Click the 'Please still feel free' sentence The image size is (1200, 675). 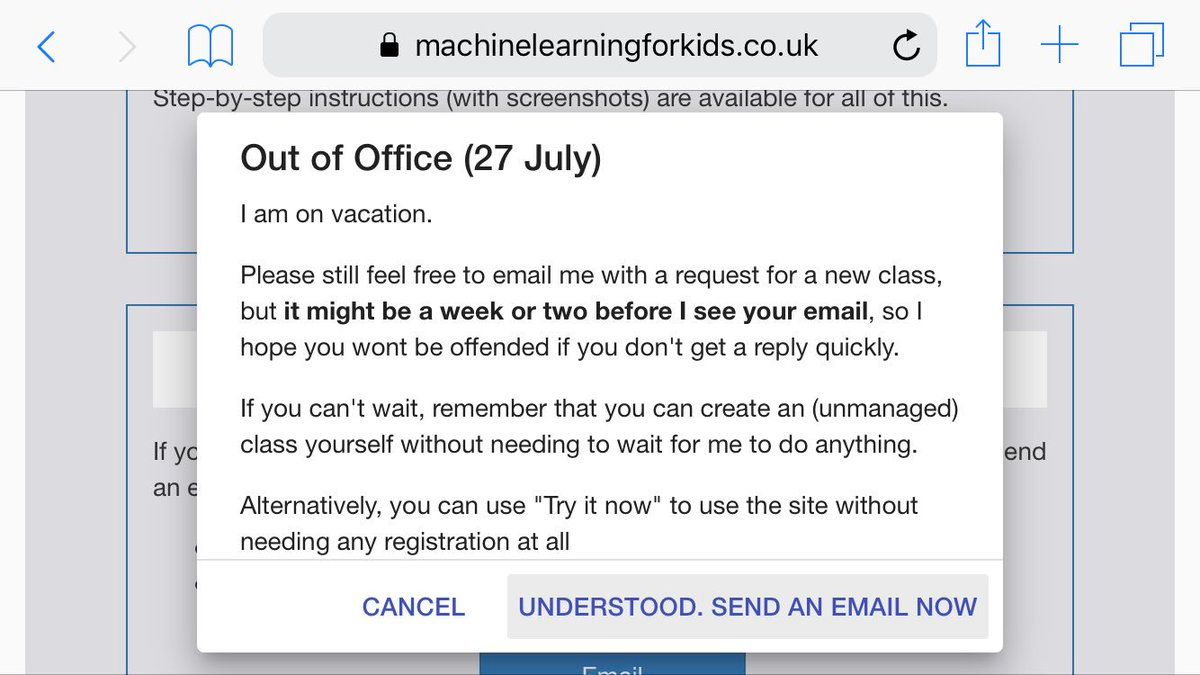click(x=591, y=274)
